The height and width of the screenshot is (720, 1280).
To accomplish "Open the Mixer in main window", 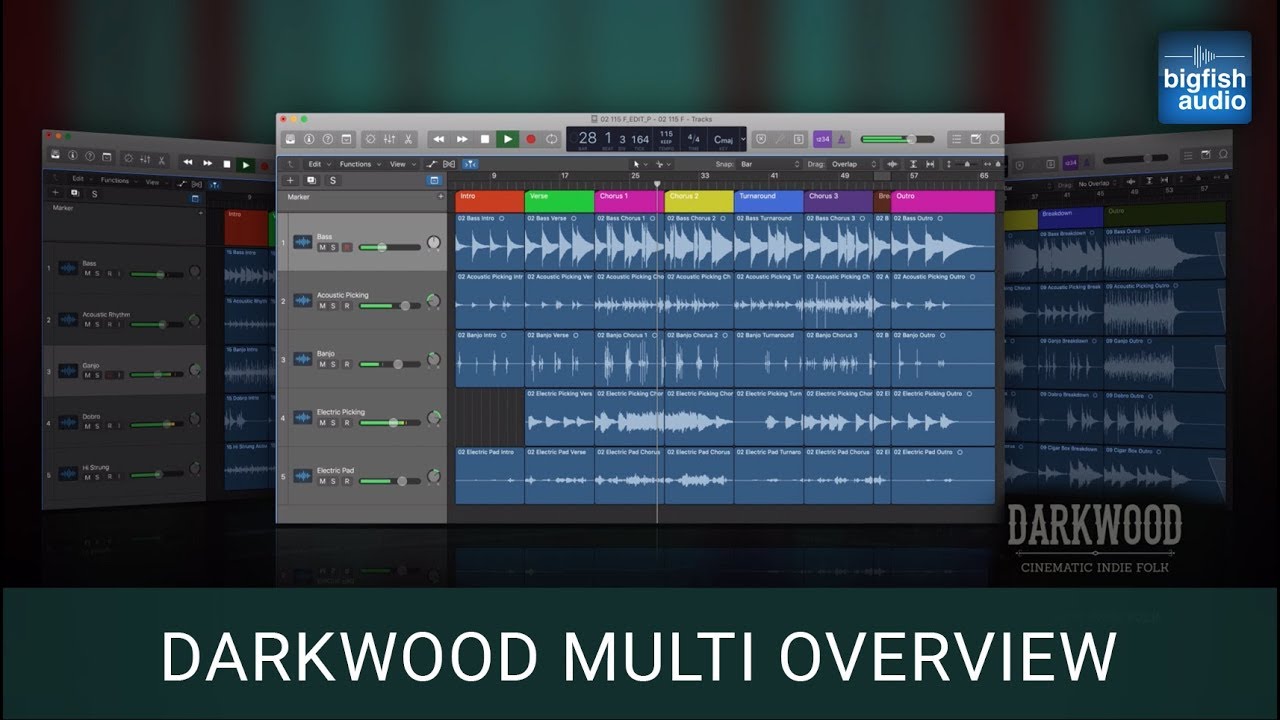I will (x=389, y=139).
